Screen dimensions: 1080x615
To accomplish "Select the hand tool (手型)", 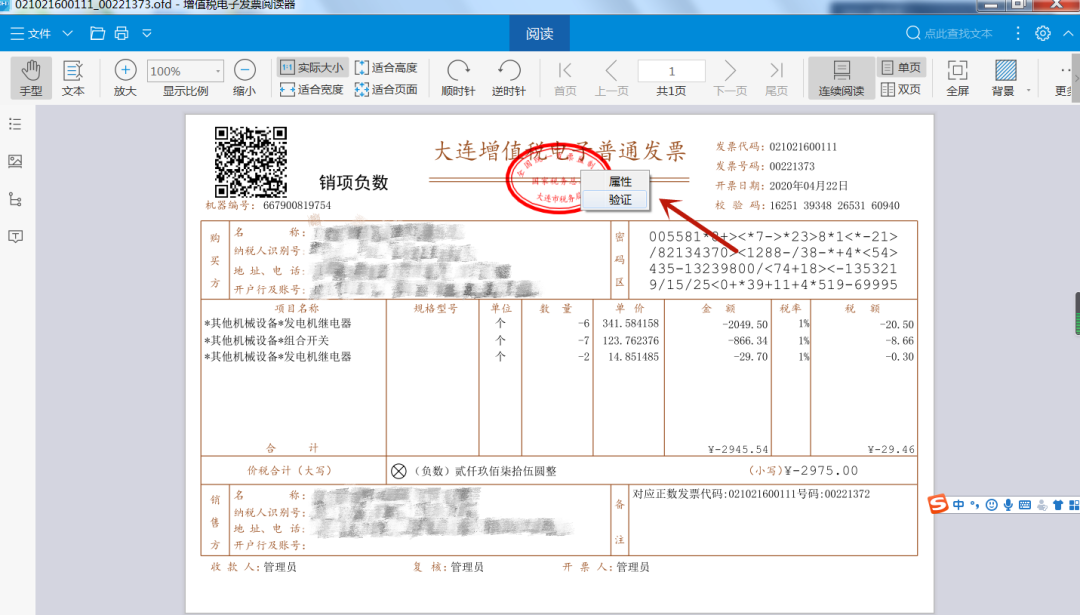I will 31,77.
